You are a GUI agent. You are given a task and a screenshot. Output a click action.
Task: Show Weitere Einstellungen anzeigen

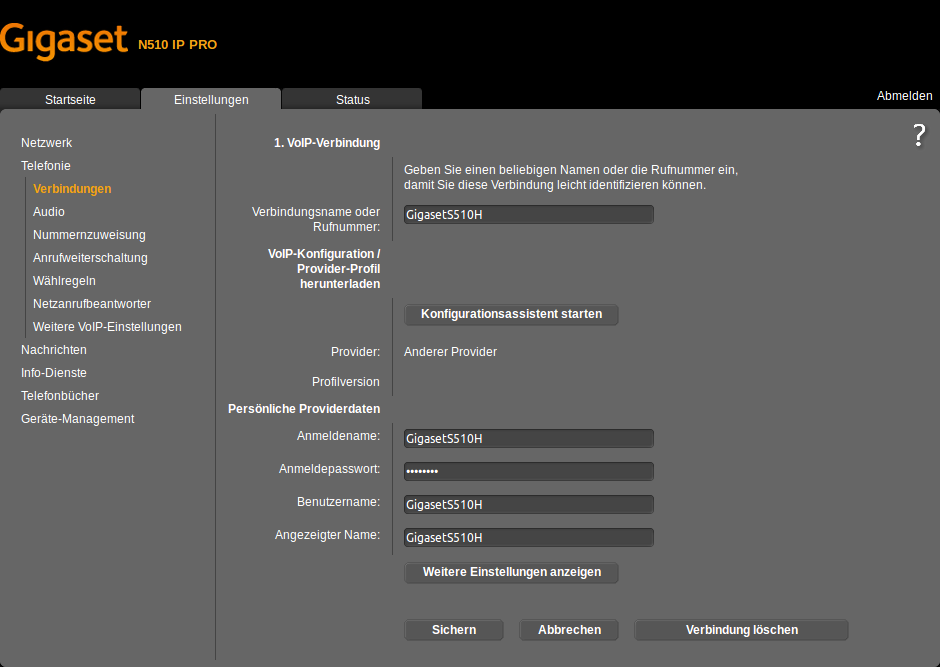[x=511, y=572]
